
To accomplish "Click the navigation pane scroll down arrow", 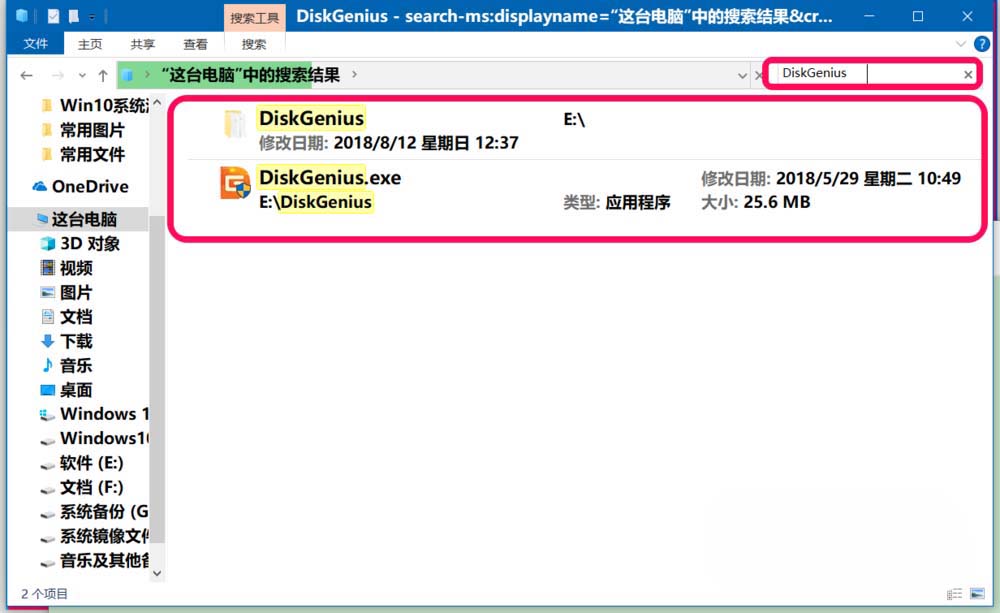I will pyautogui.click(x=157, y=573).
